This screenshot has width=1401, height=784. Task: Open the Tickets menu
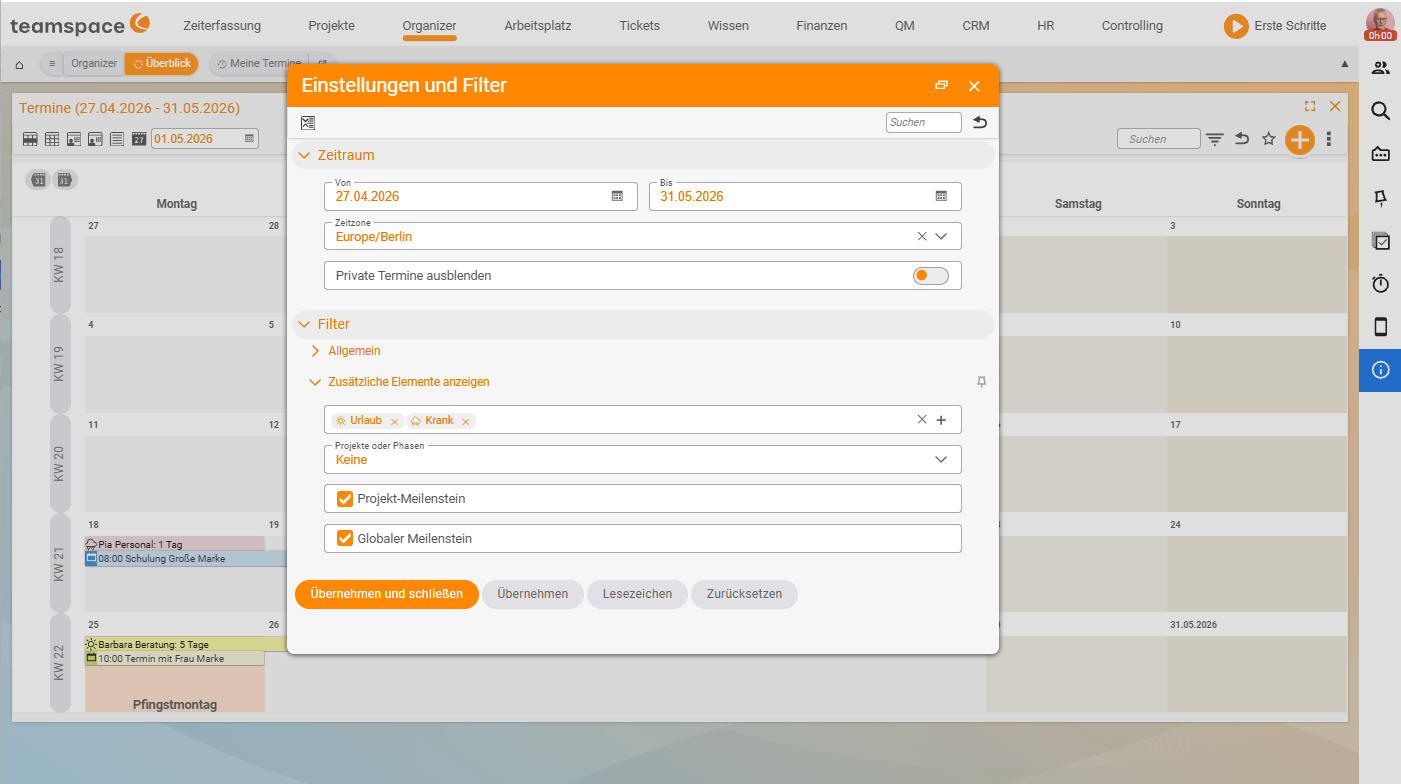tap(639, 26)
